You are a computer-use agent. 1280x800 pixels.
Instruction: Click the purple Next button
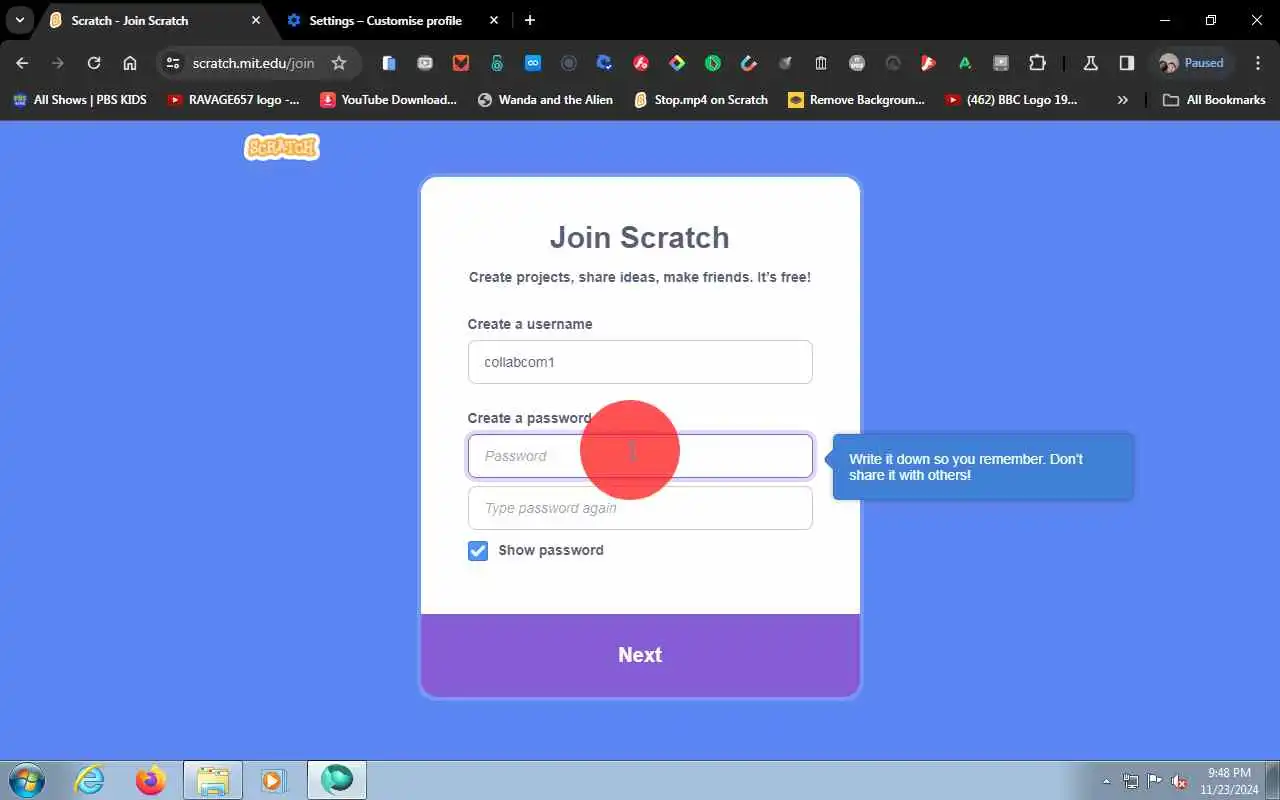[x=640, y=655]
